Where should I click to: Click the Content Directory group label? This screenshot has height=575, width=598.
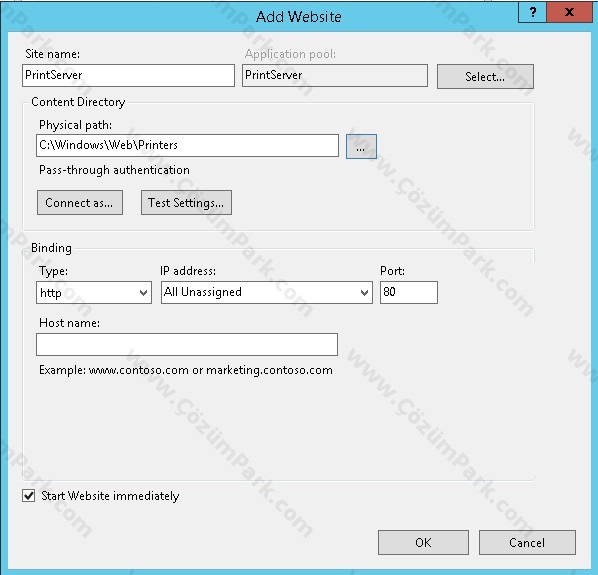click(78, 102)
